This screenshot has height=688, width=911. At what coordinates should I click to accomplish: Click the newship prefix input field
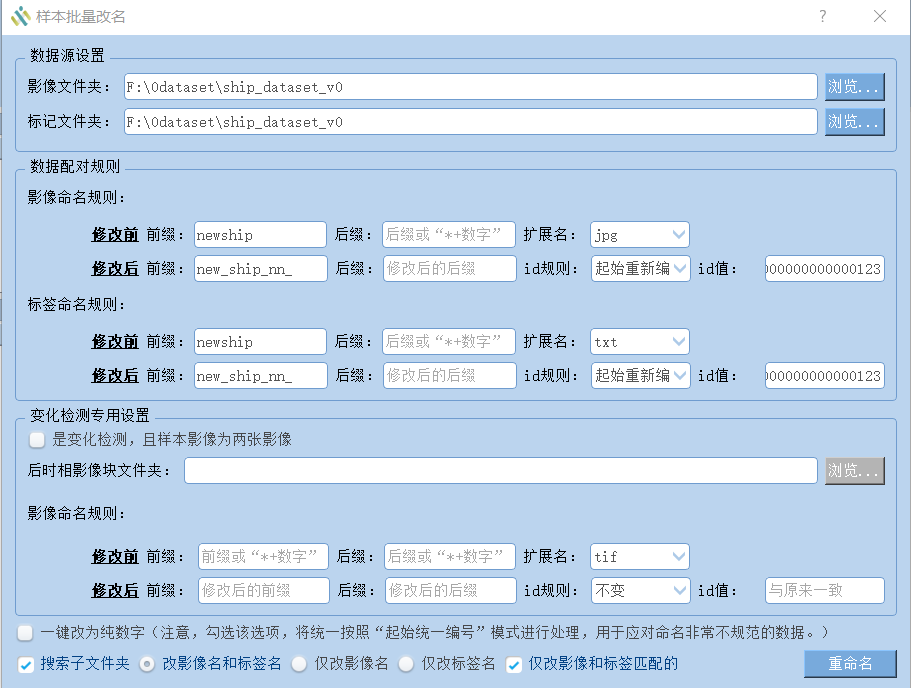(x=259, y=234)
